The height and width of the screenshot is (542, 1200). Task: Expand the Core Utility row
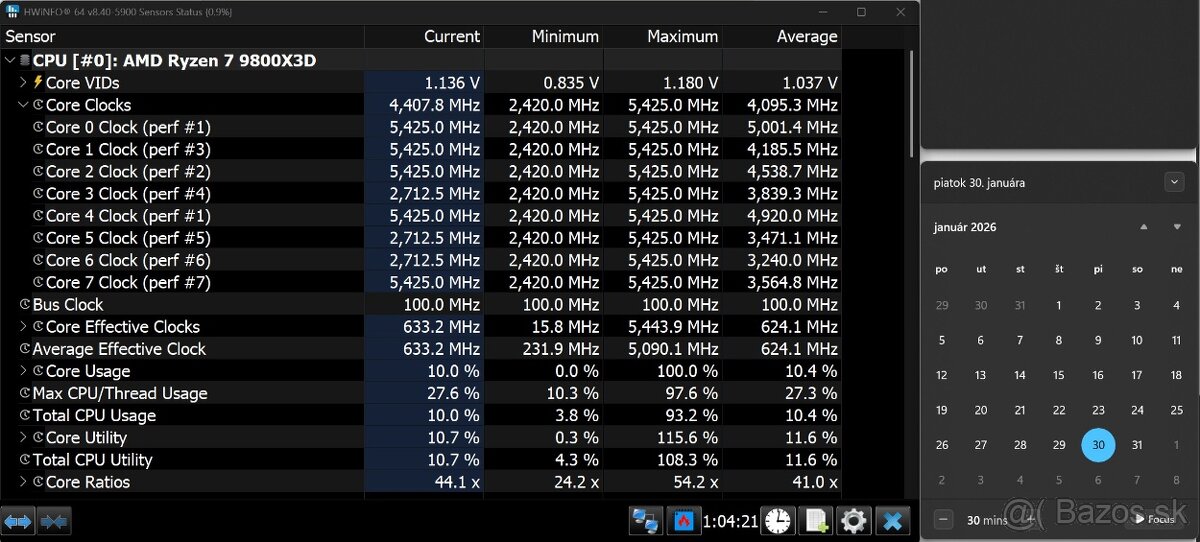pos(23,438)
